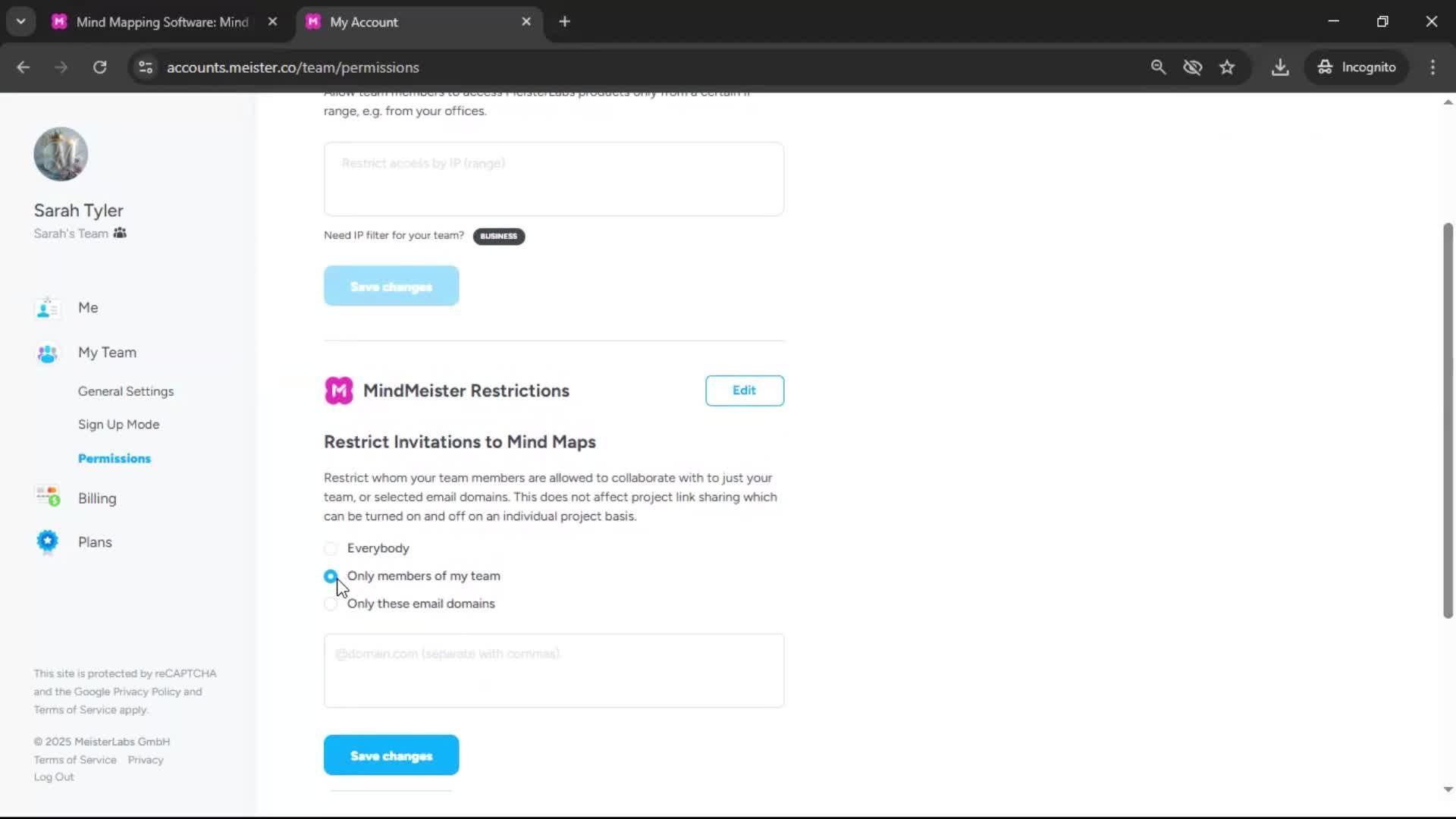Open the tab search dropdown arrow
The width and height of the screenshot is (1456, 819).
(21, 22)
